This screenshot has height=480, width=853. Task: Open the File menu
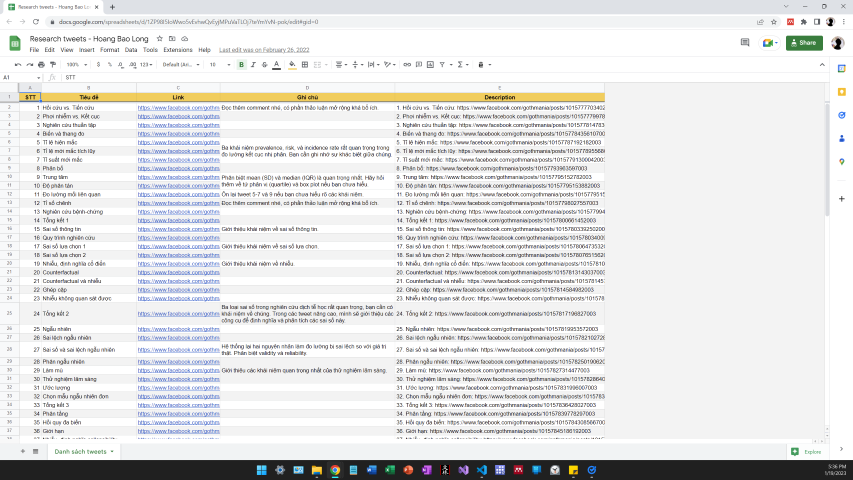(x=34, y=50)
